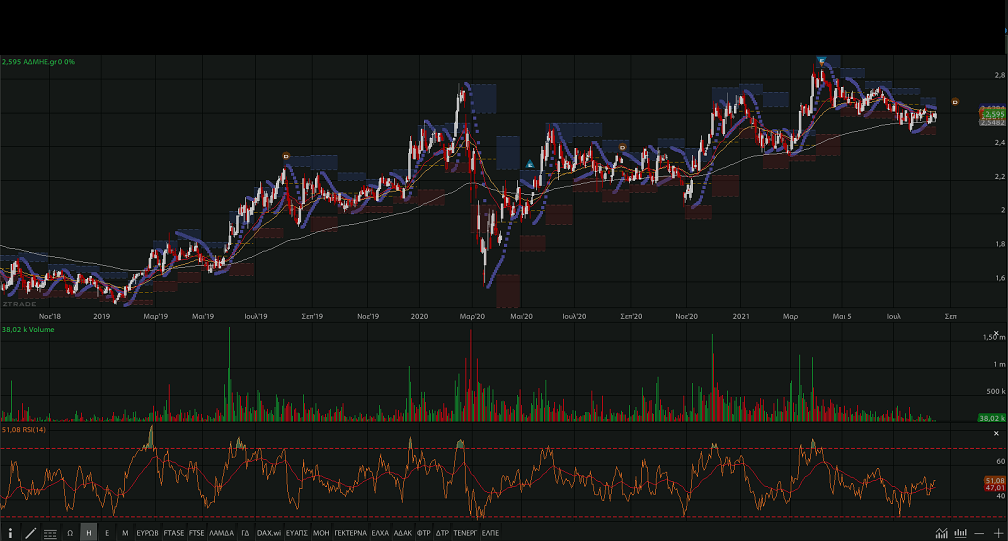Zoom out with the minus icon

point(979,533)
